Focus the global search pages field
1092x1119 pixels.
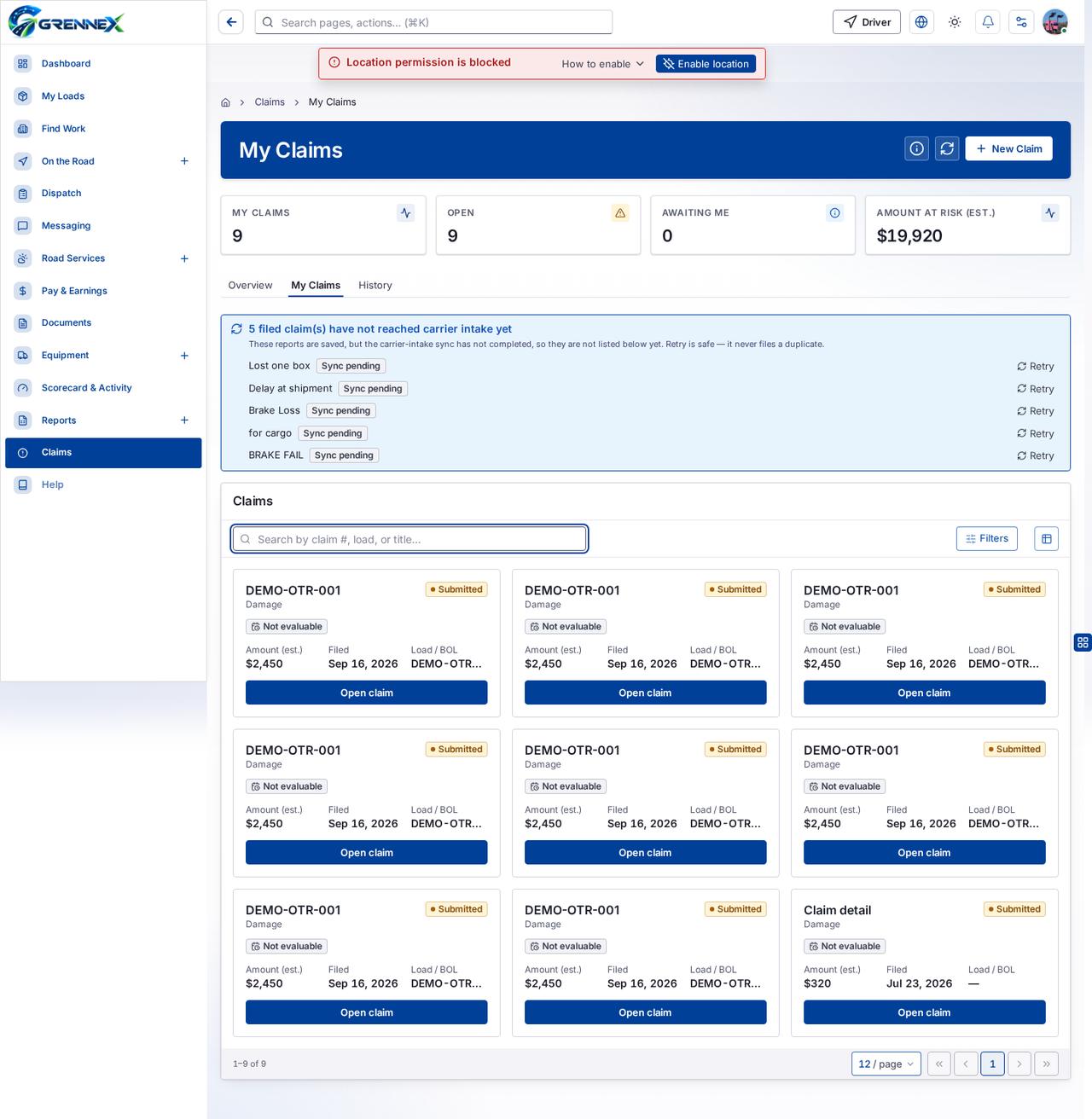coord(433,22)
